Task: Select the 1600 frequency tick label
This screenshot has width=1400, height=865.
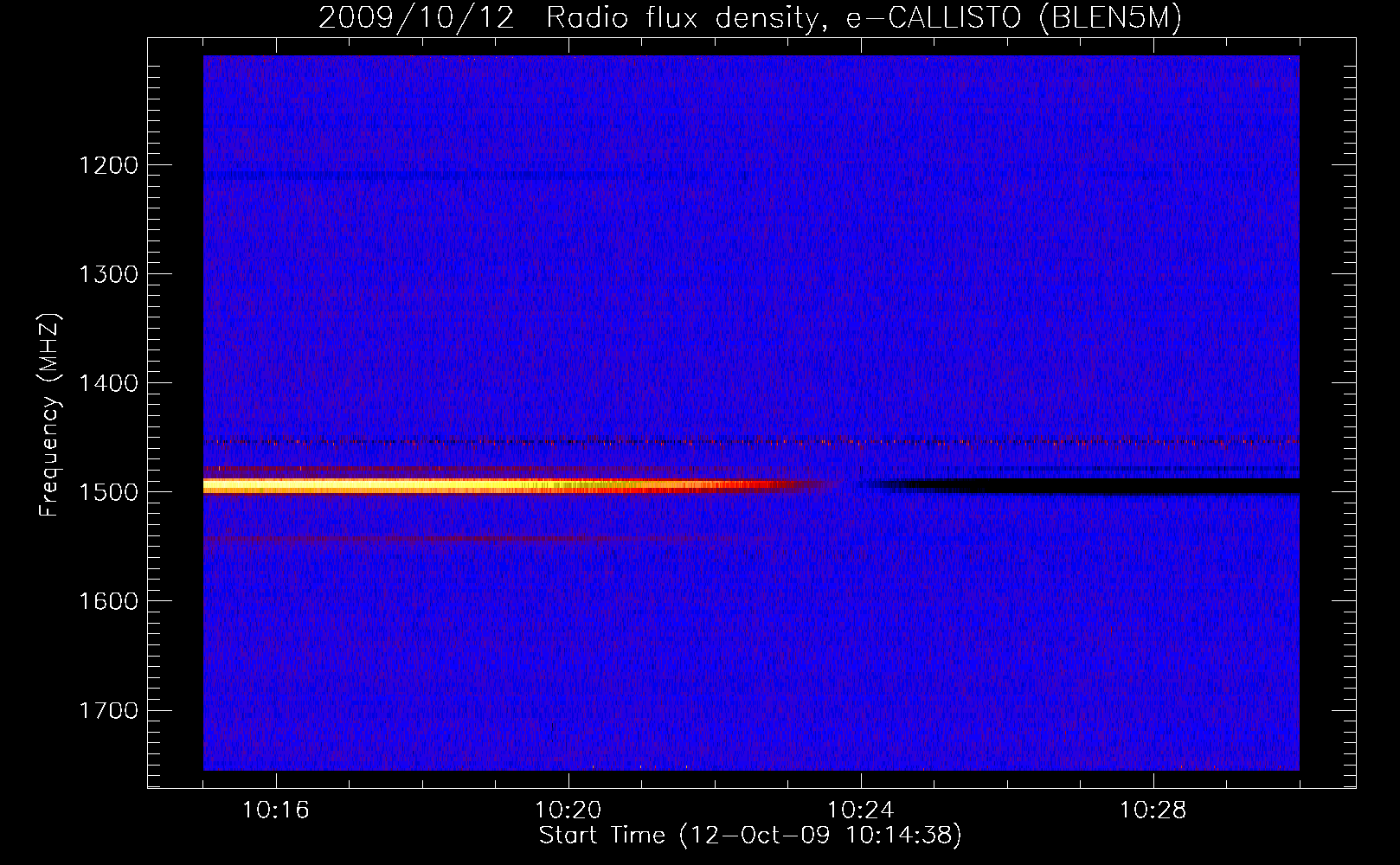Action: point(108,601)
